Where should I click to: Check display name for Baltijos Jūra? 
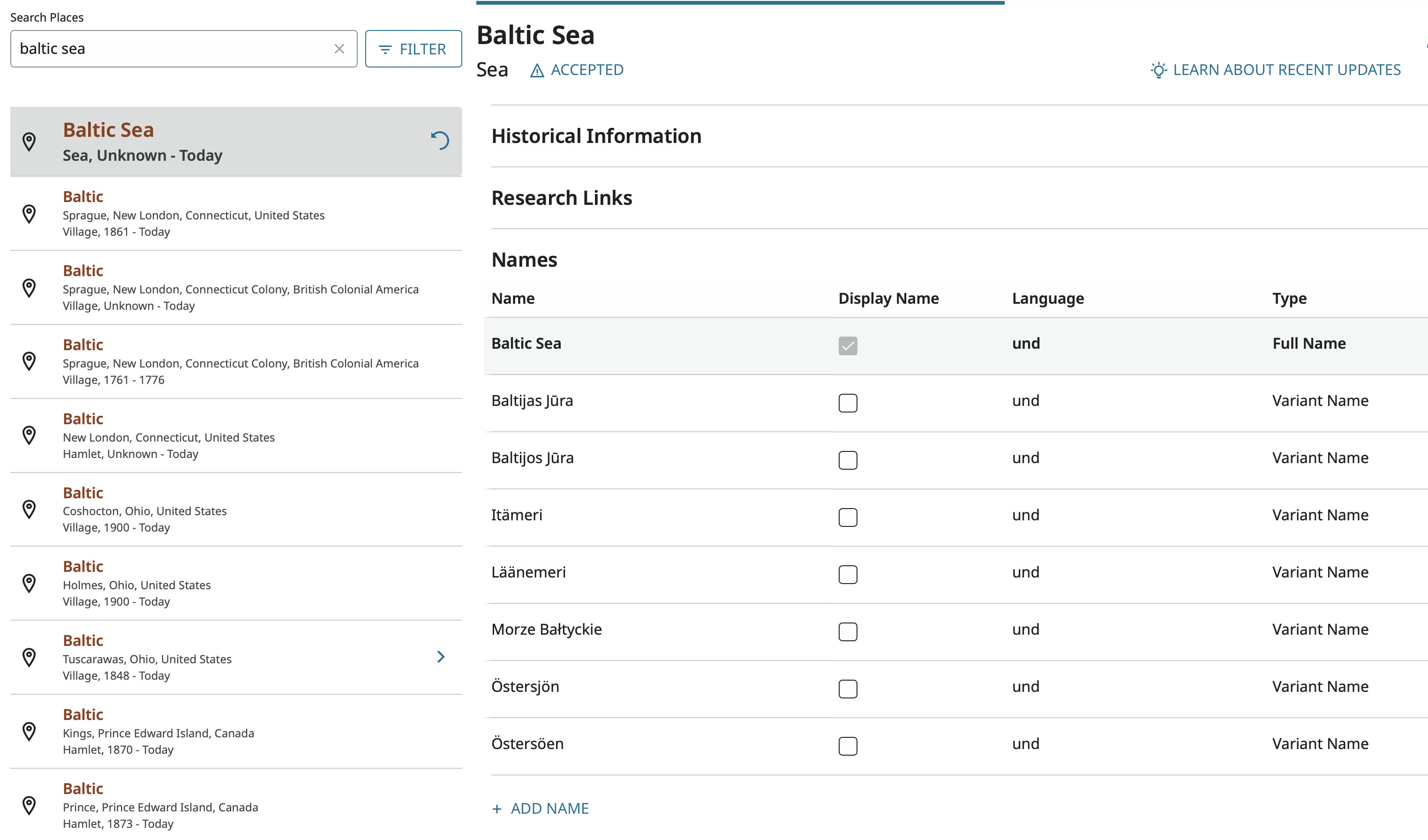pyautogui.click(x=848, y=460)
